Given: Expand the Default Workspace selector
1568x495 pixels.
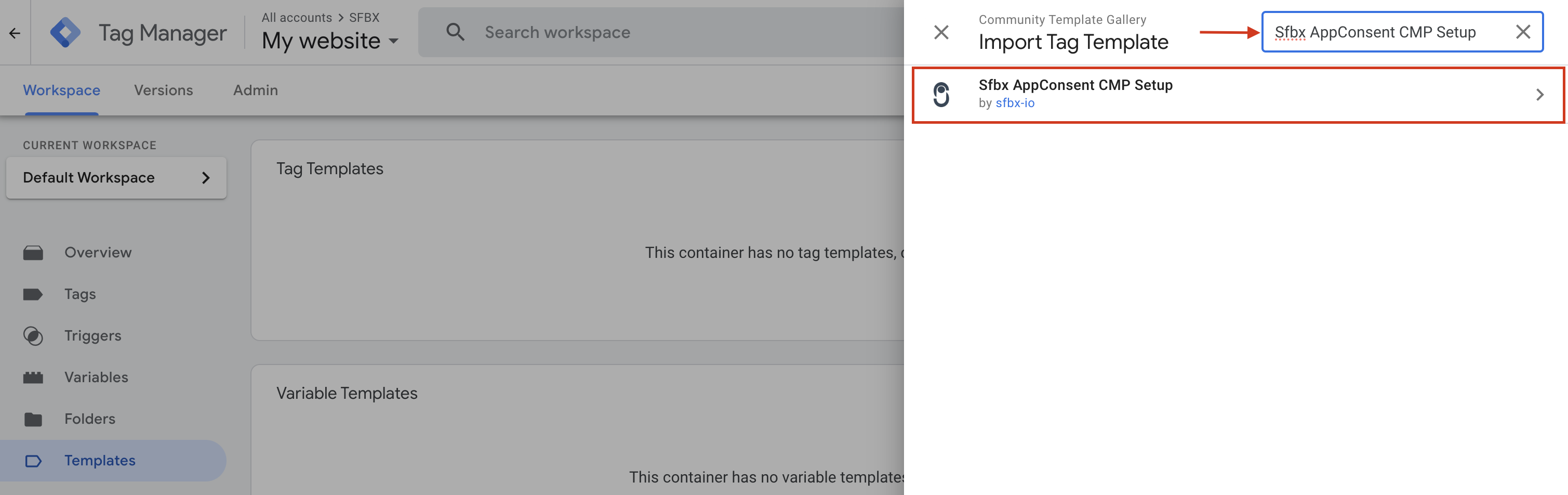Looking at the screenshot, I should (x=116, y=178).
